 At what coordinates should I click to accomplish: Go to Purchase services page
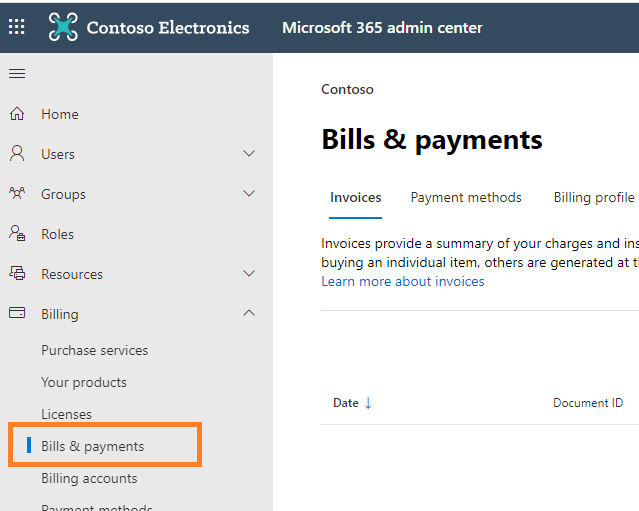[x=94, y=350]
